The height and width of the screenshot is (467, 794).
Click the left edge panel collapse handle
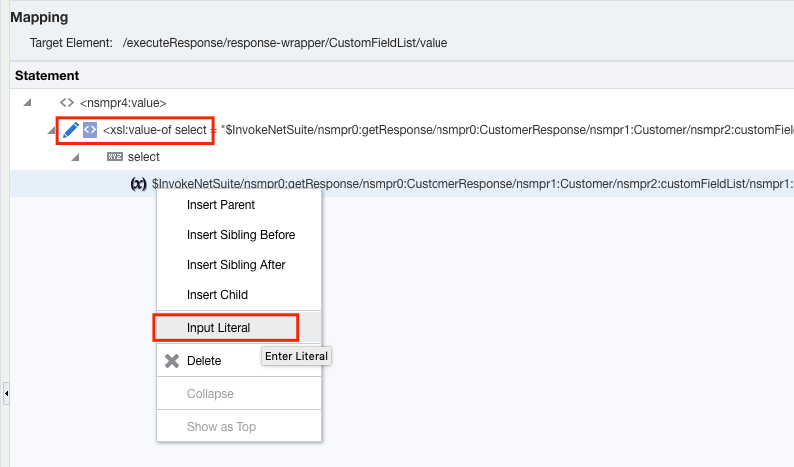pos(4,394)
